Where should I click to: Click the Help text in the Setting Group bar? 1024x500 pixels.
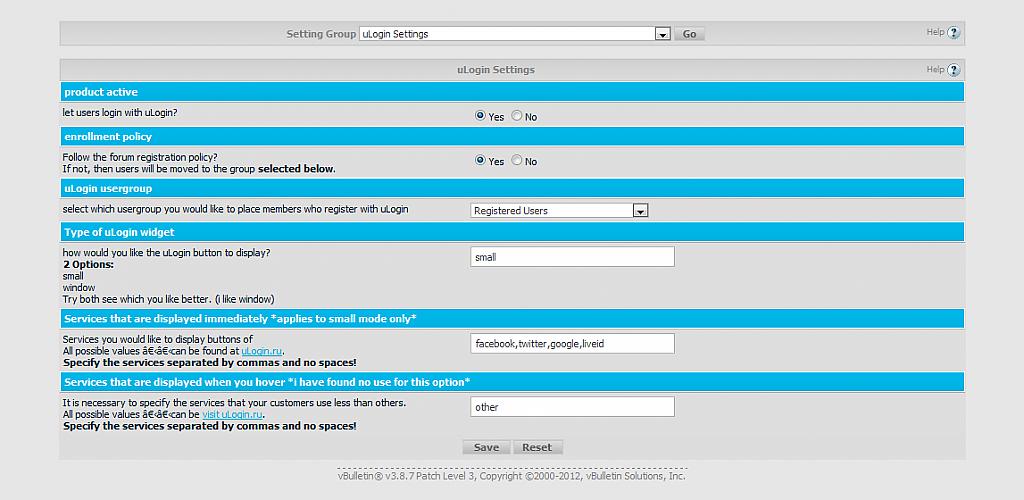[x=935, y=32]
